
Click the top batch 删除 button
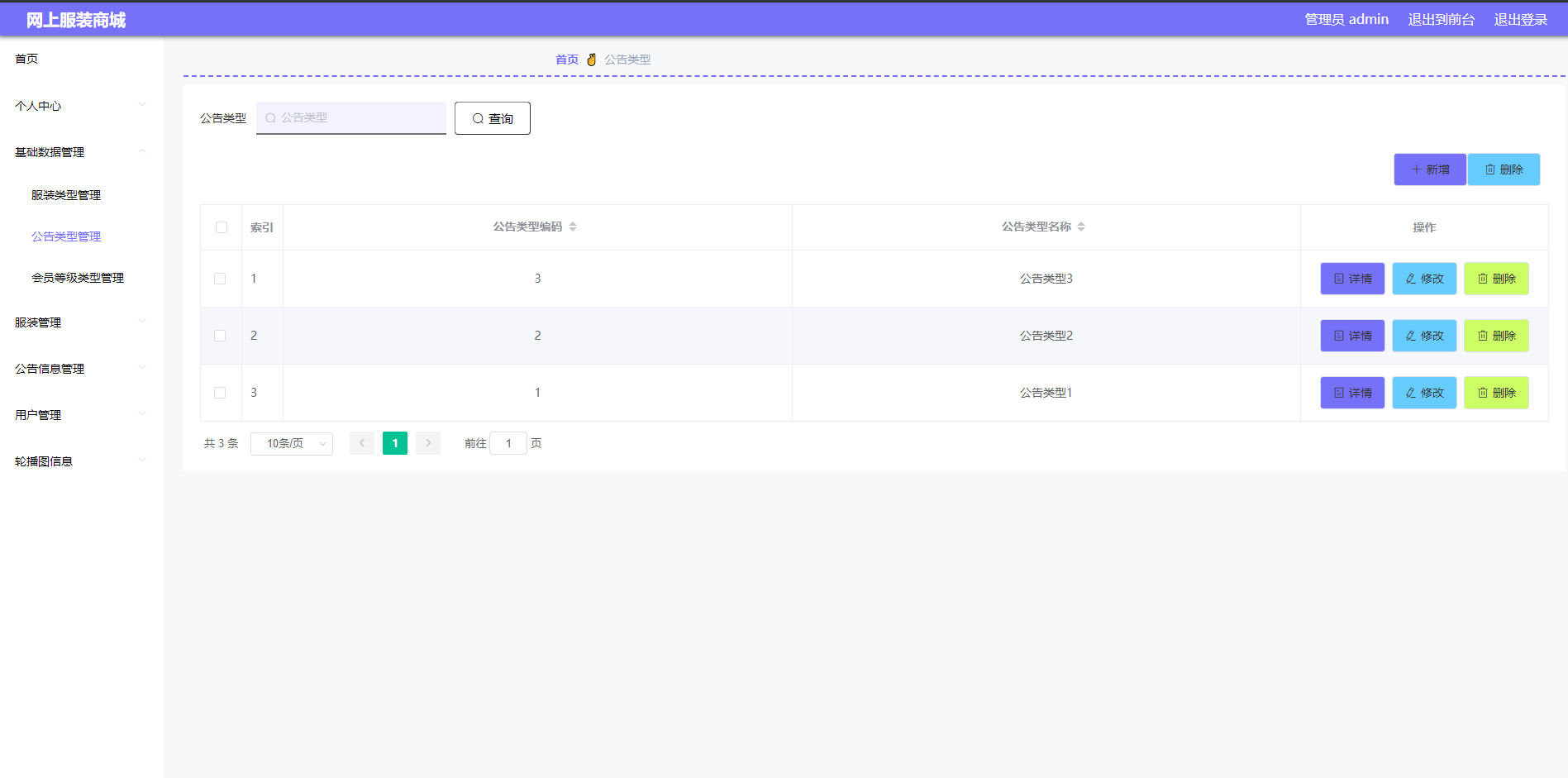tap(1504, 169)
